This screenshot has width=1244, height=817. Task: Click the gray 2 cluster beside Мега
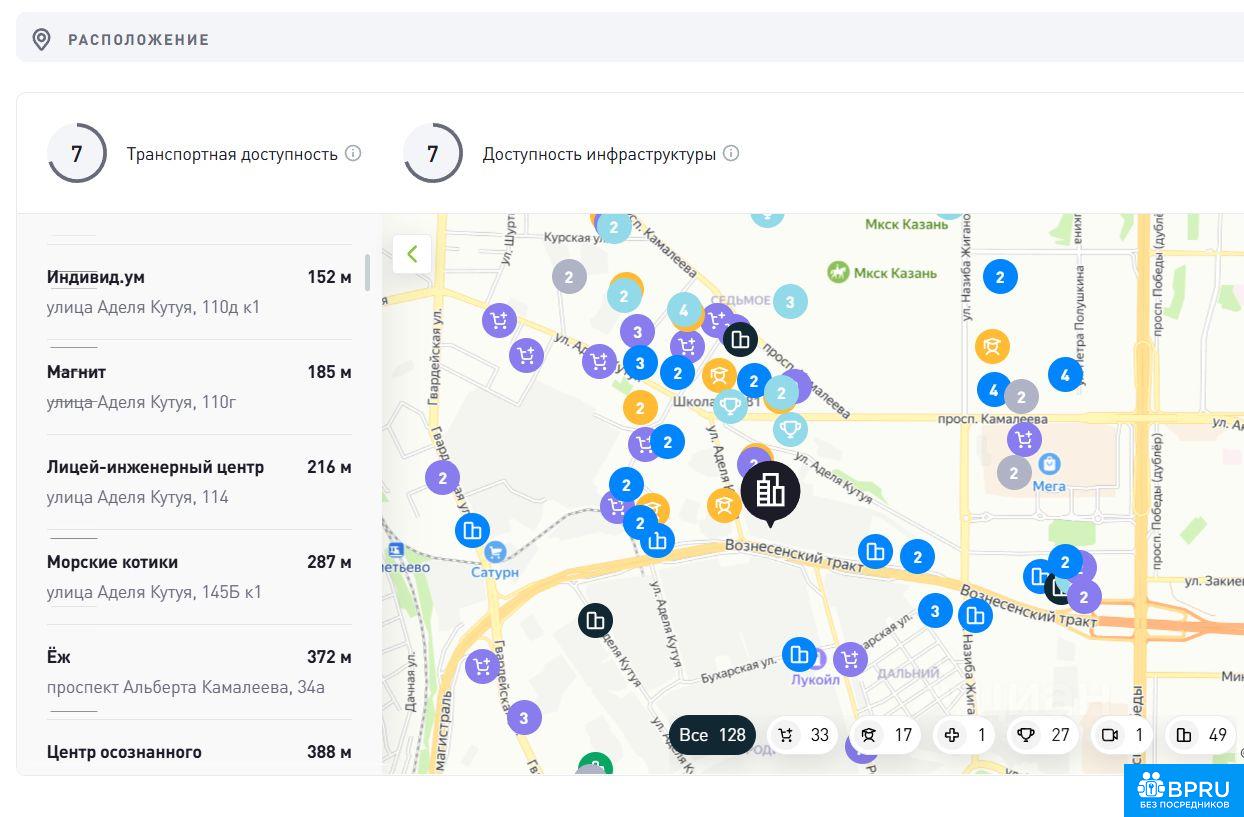[x=1014, y=472]
